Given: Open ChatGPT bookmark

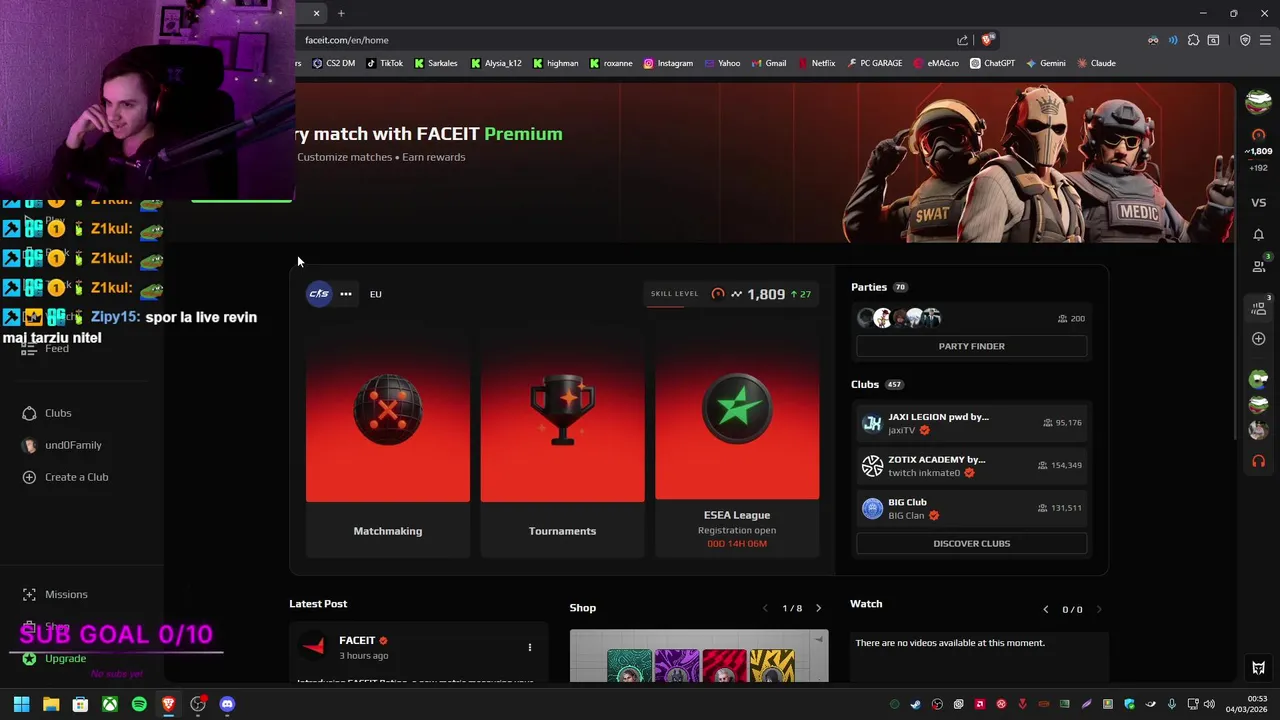Looking at the screenshot, I should [x=992, y=63].
